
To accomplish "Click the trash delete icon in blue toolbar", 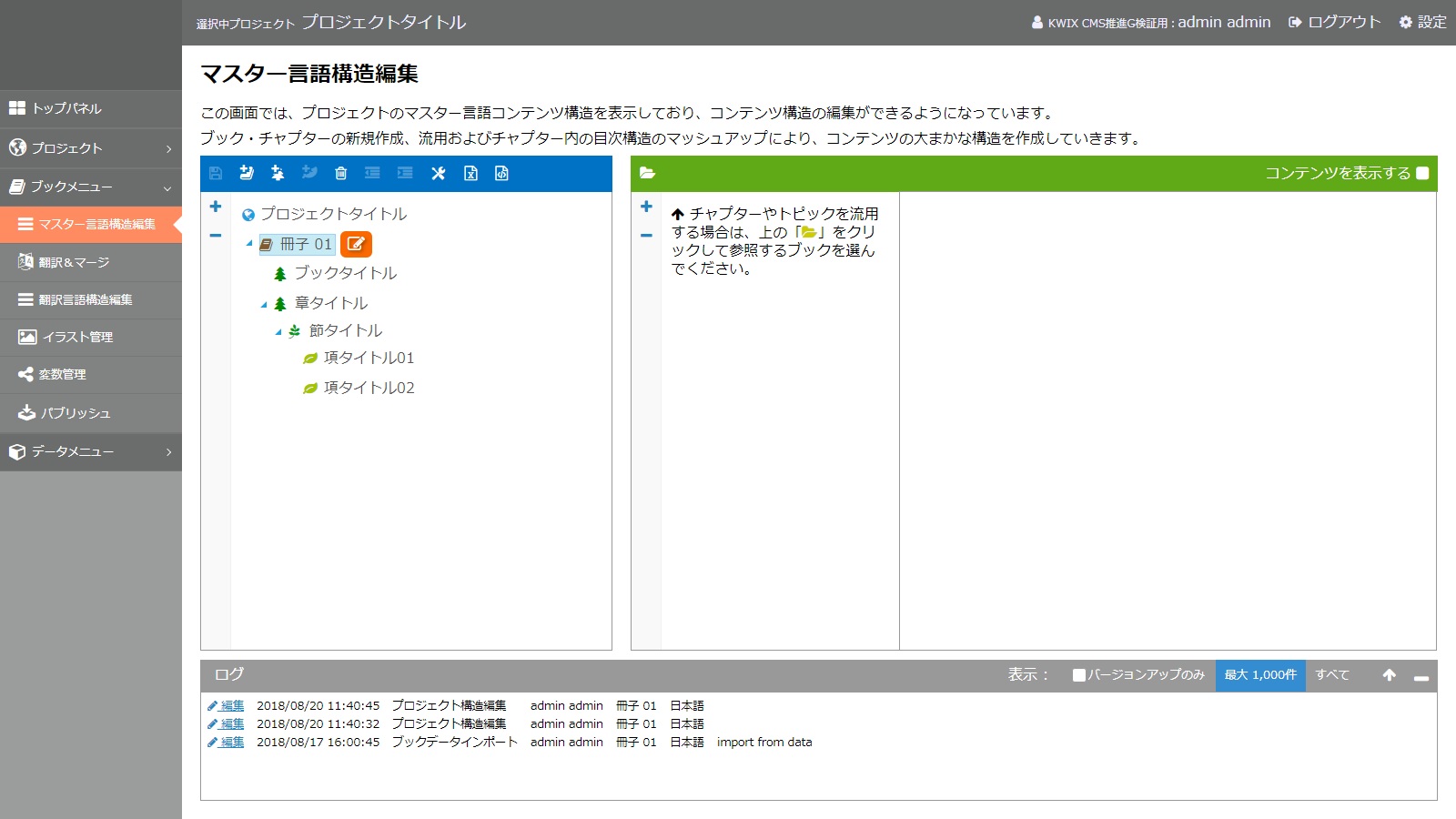I will pyautogui.click(x=341, y=173).
